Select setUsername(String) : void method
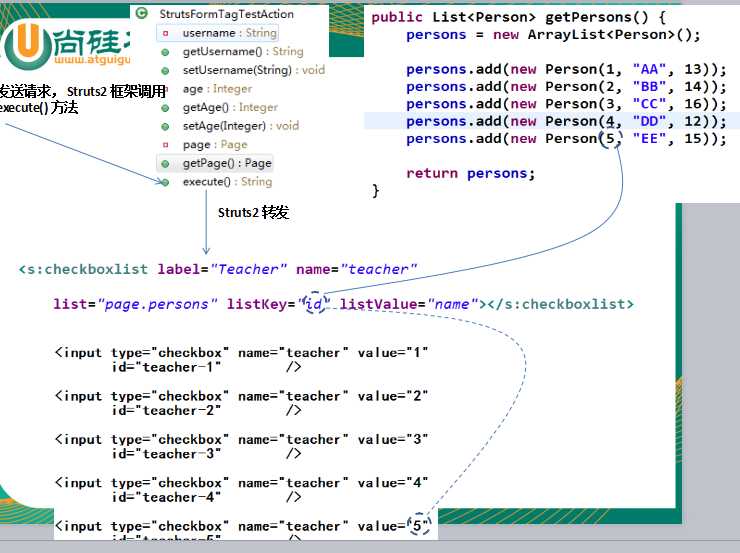 pos(254,70)
